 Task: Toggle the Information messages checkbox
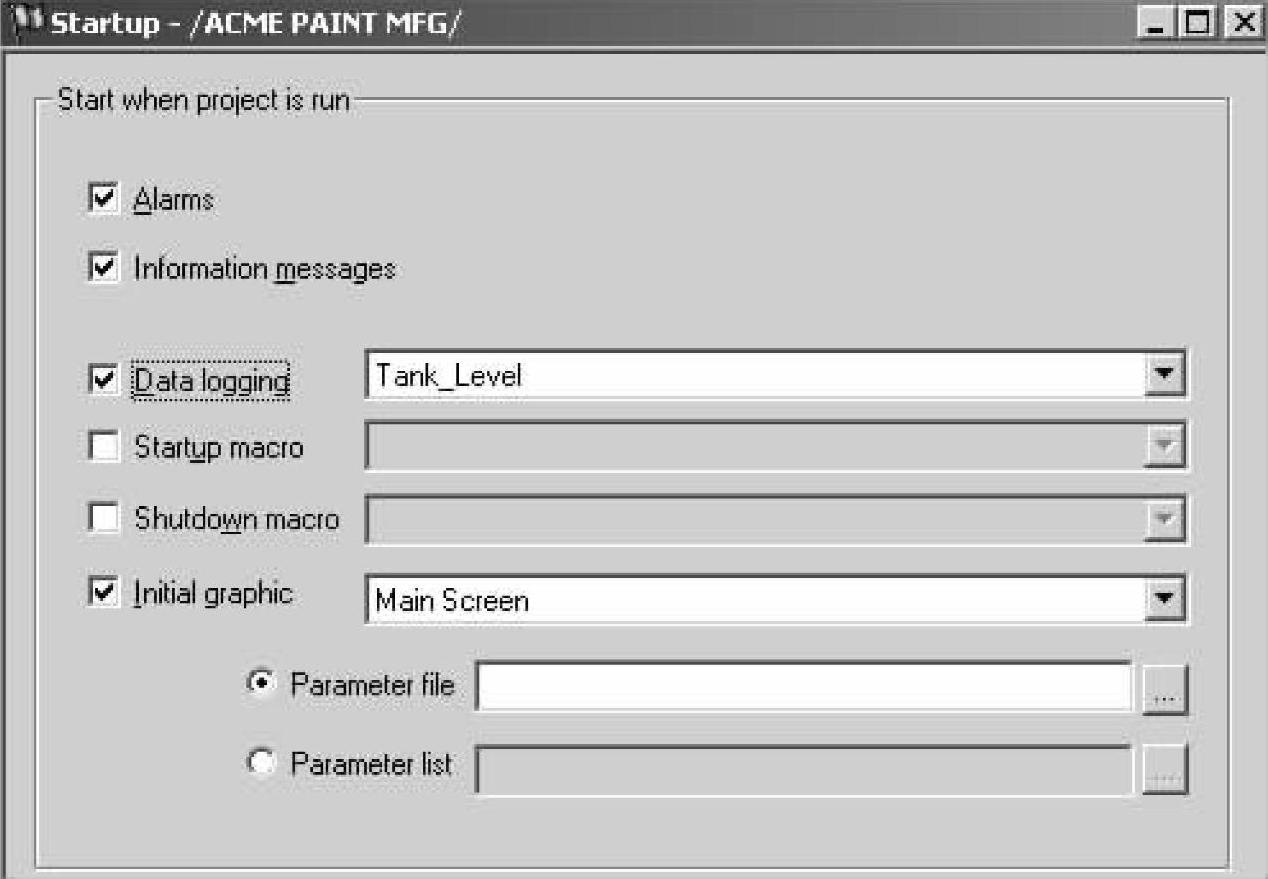pyautogui.click(x=104, y=269)
